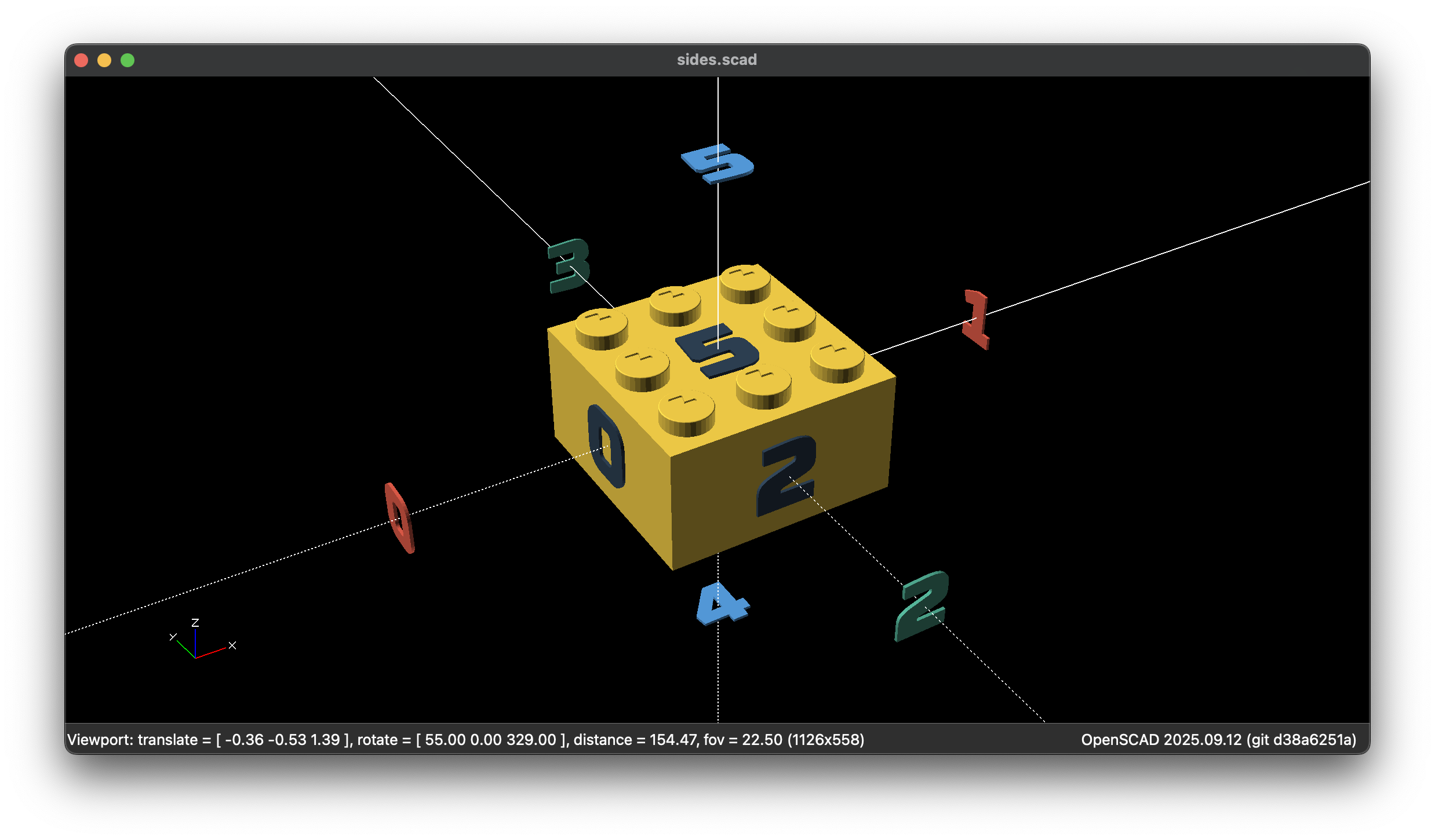The image size is (1435, 840).
Task: Click the stud at the brick's left corner
Action: (602, 328)
